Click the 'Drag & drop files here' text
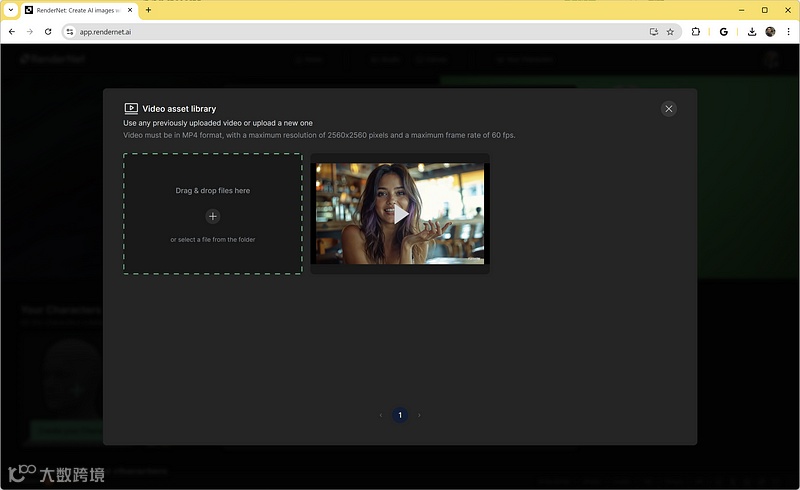The width and height of the screenshot is (800, 490). [213, 190]
